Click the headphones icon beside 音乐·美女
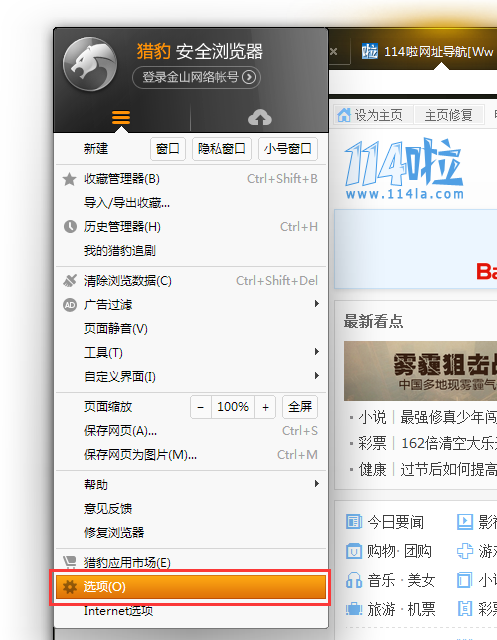497x640 pixels. point(354,580)
